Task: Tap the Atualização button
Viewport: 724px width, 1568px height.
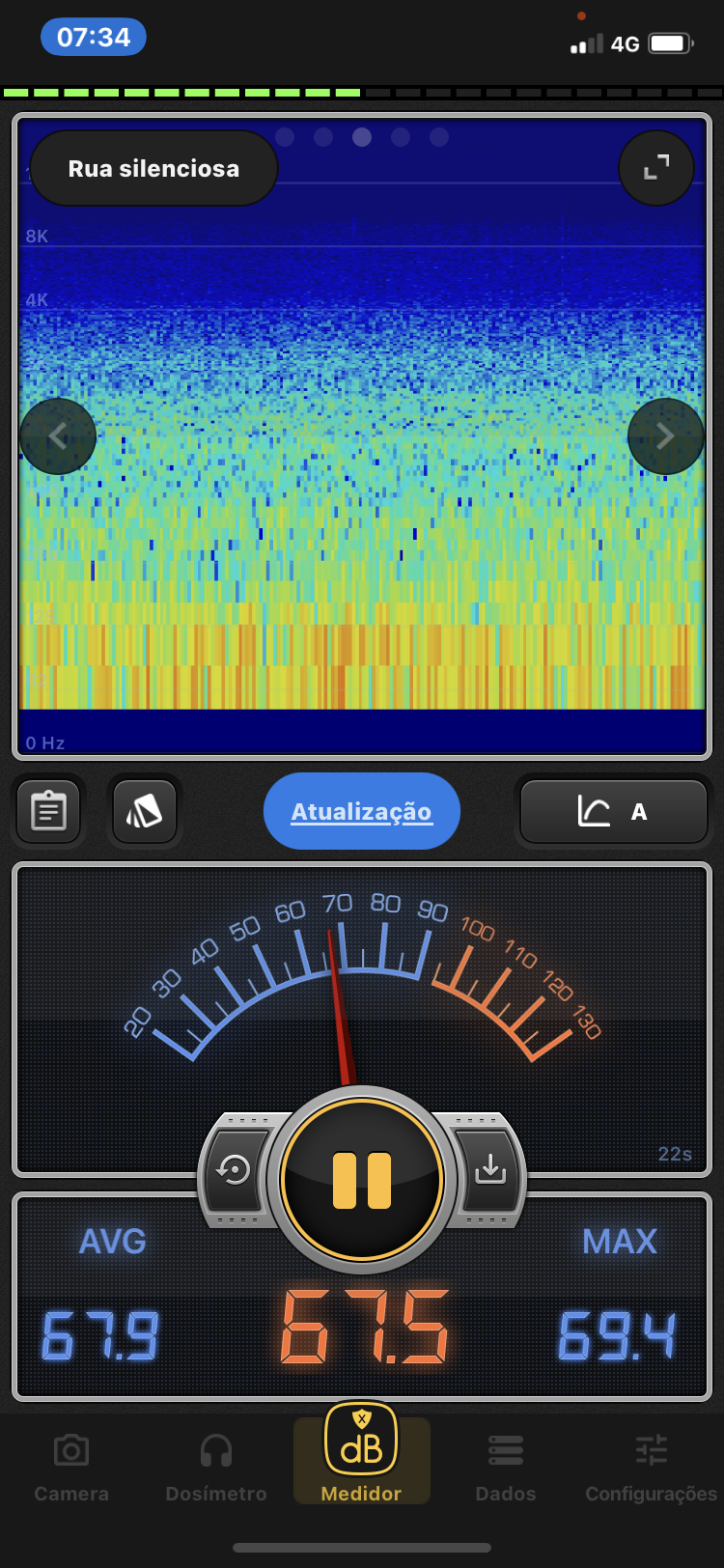Action: click(x=362, y=811)
